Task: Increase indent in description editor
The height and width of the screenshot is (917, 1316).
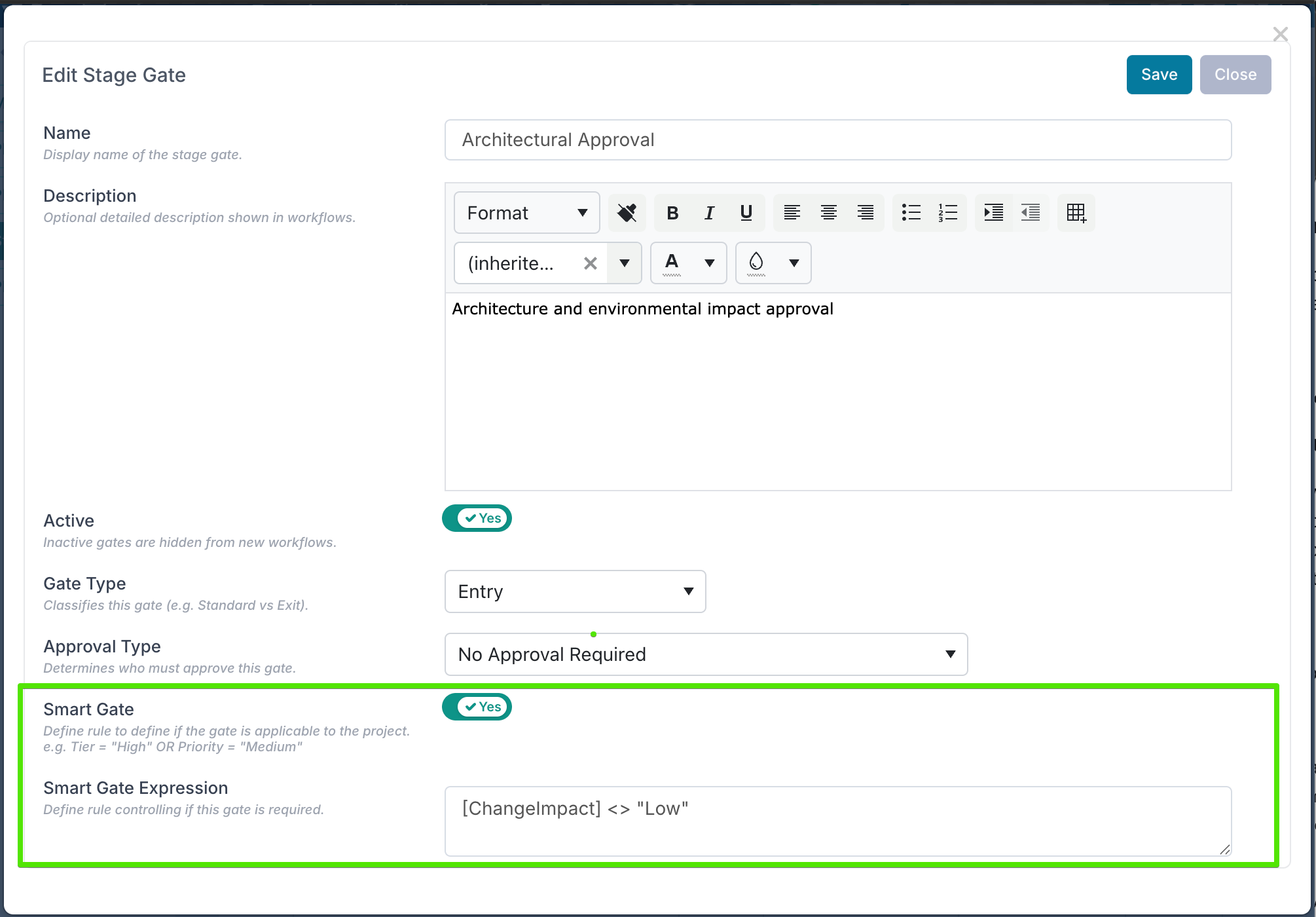Action: 993,213
